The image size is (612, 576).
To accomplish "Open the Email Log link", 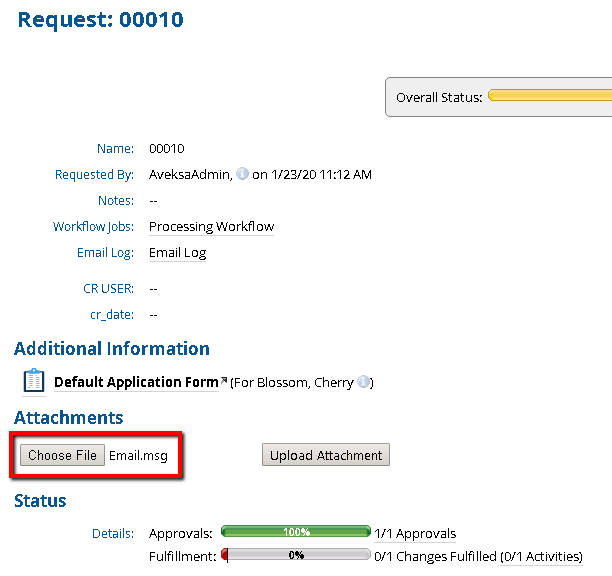I will (177, 253).
